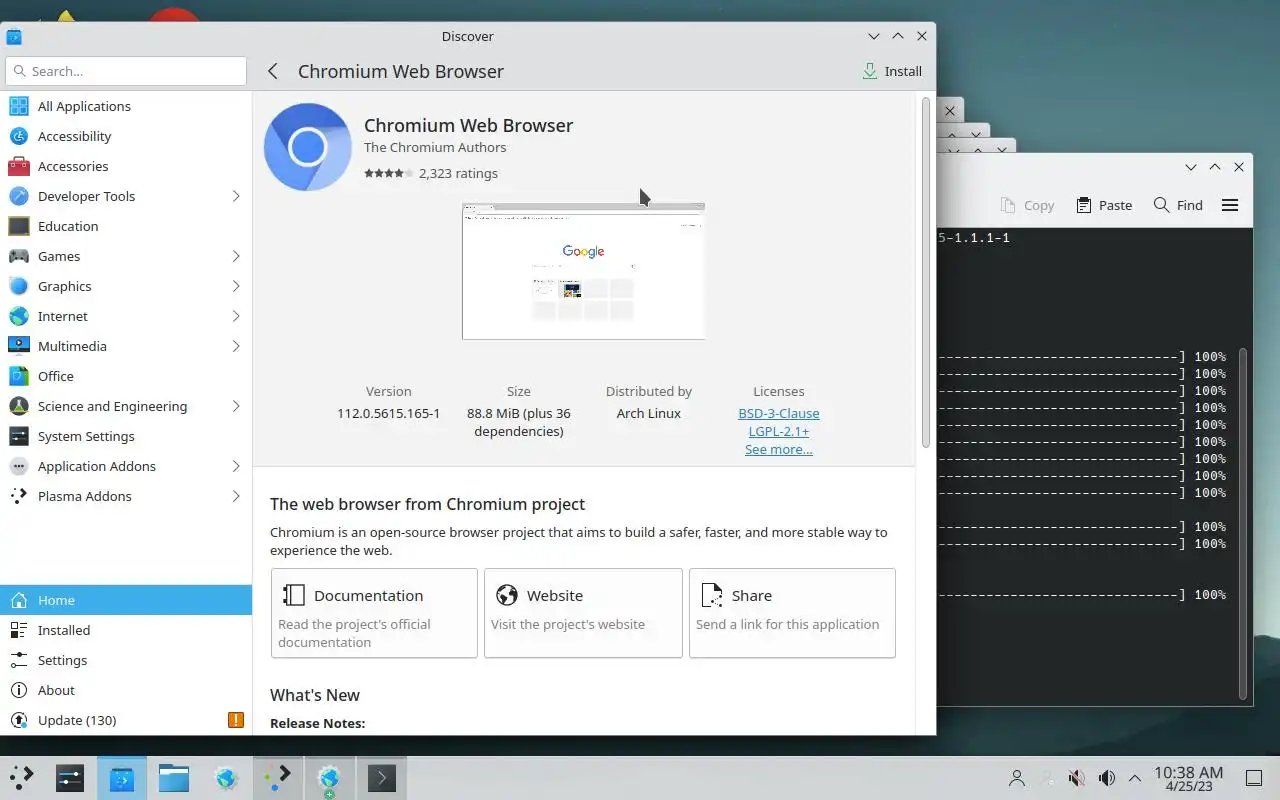Open the volume control in system tray
This screenshot has width=1280, height=800.
point(1107,778)
